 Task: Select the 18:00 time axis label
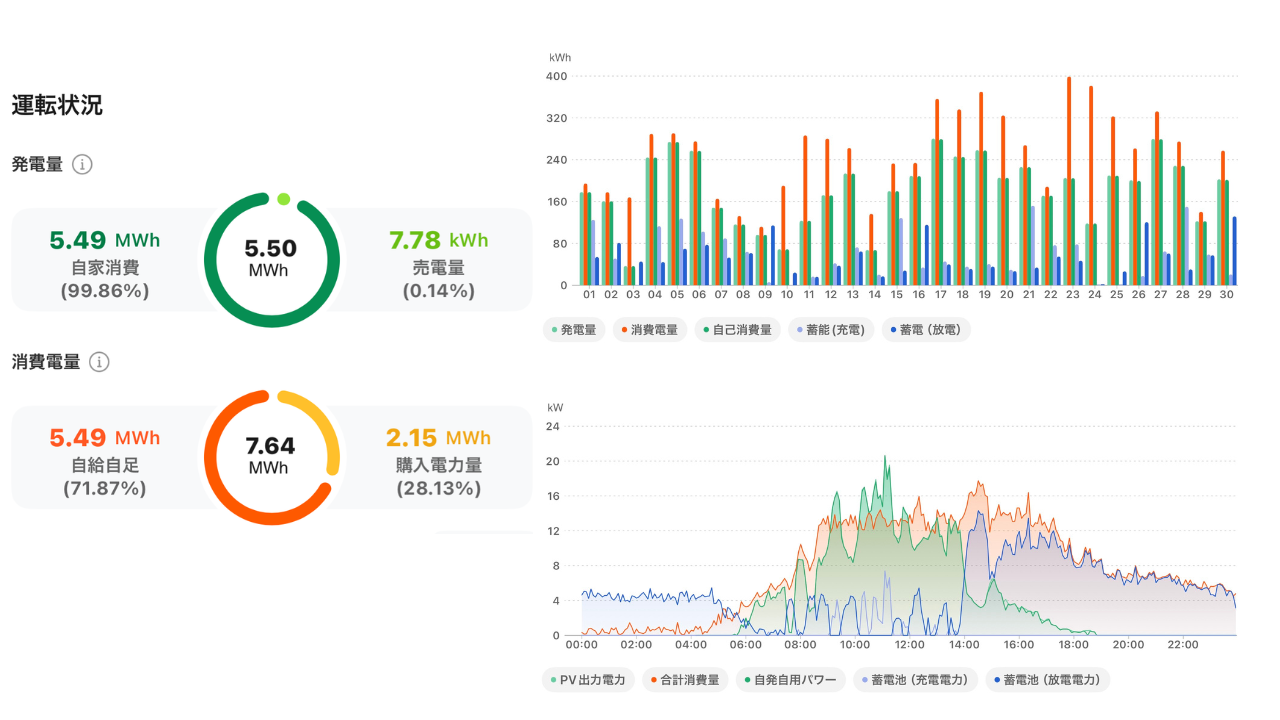point(1073,646)
